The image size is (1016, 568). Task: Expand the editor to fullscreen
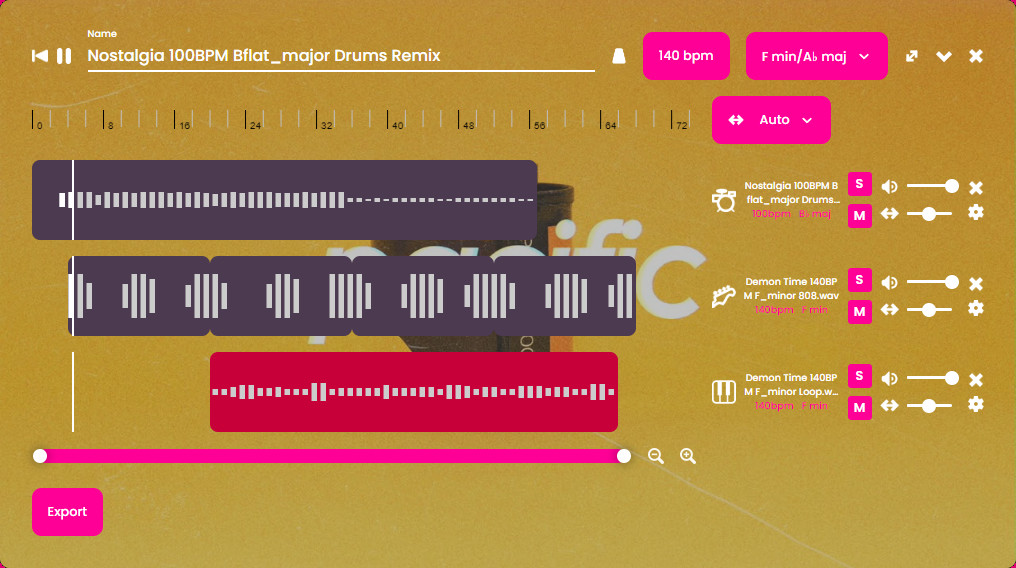point(912,56)
